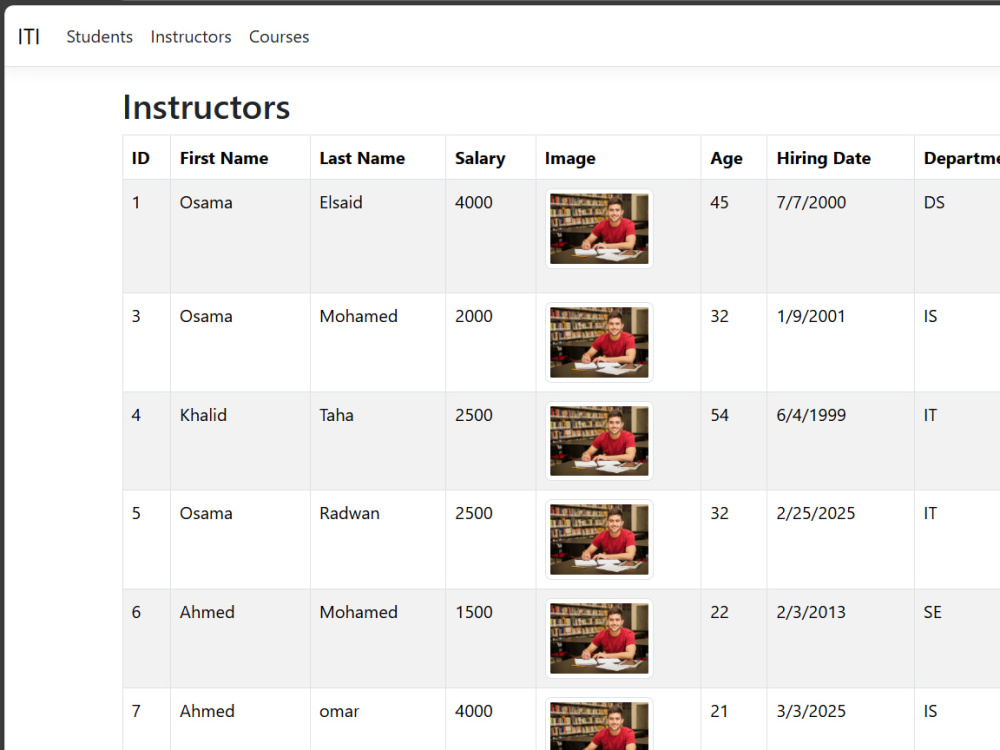Viewport: 1000px width, 750px height.
Task: Select the hiring date 1/9/2001
Action: (x=811, y=316)
